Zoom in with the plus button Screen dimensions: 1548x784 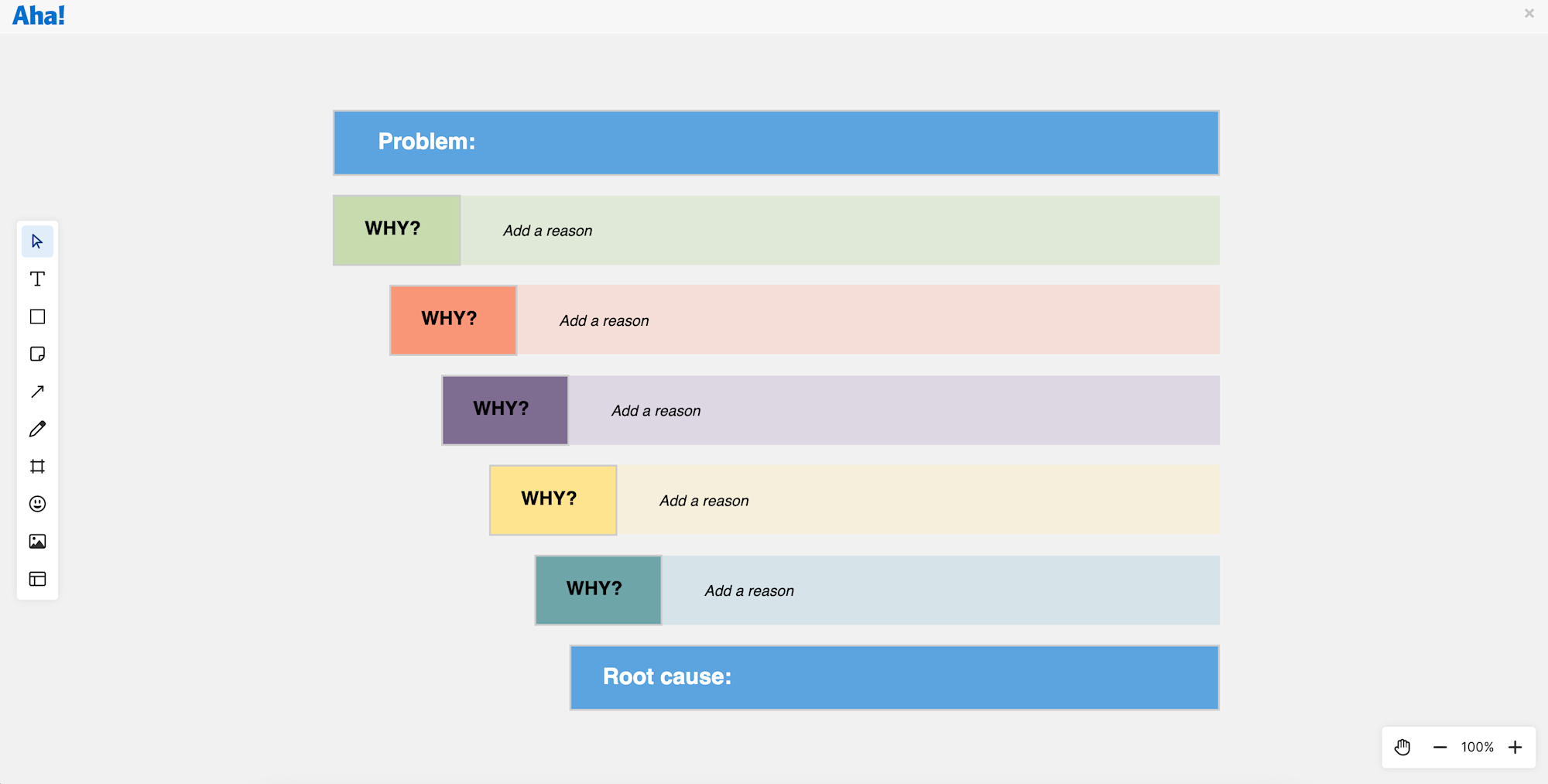[x=1515, y=747]
